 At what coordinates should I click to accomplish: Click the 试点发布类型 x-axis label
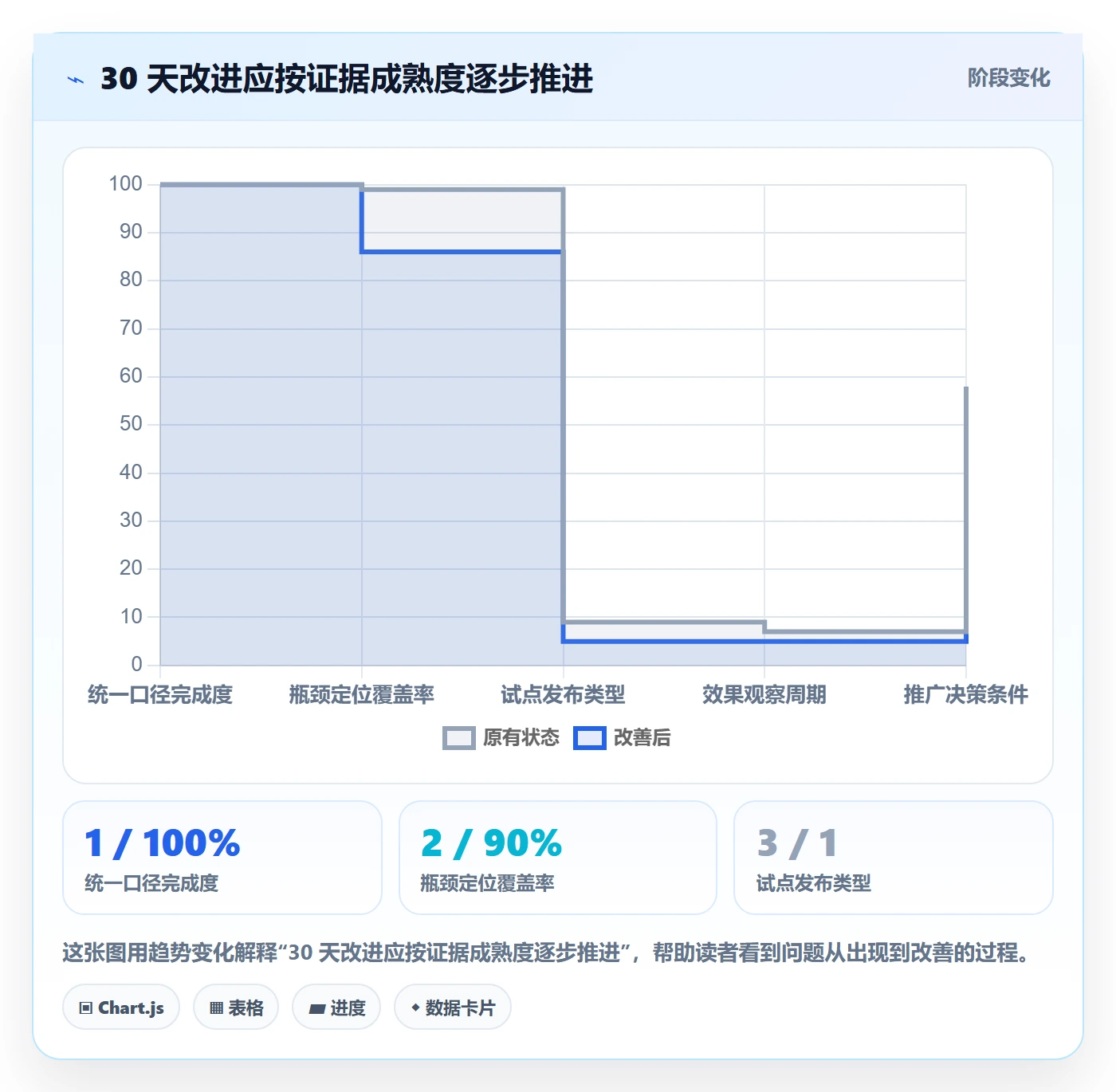tap(563, 695)
